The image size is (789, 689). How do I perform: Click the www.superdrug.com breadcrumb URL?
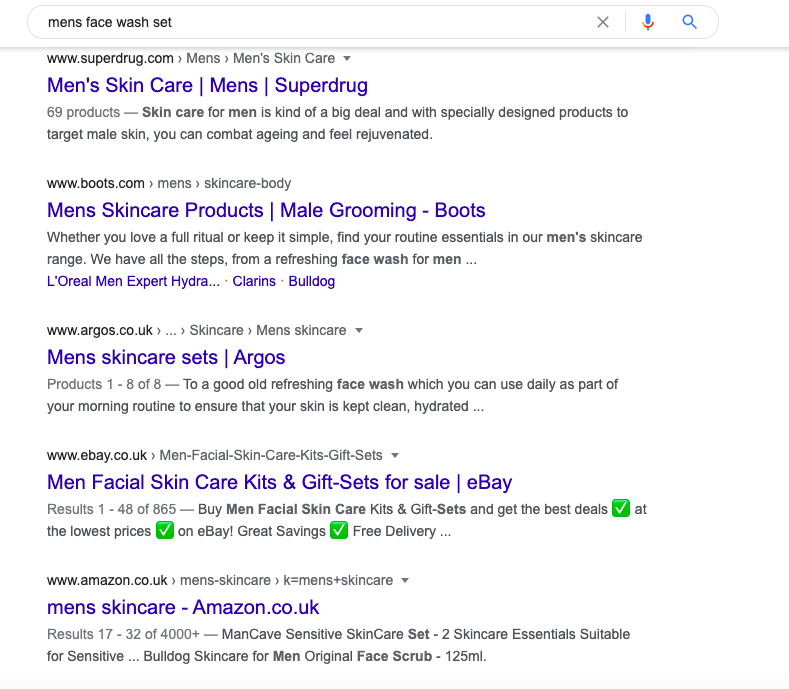pos(110,58)
